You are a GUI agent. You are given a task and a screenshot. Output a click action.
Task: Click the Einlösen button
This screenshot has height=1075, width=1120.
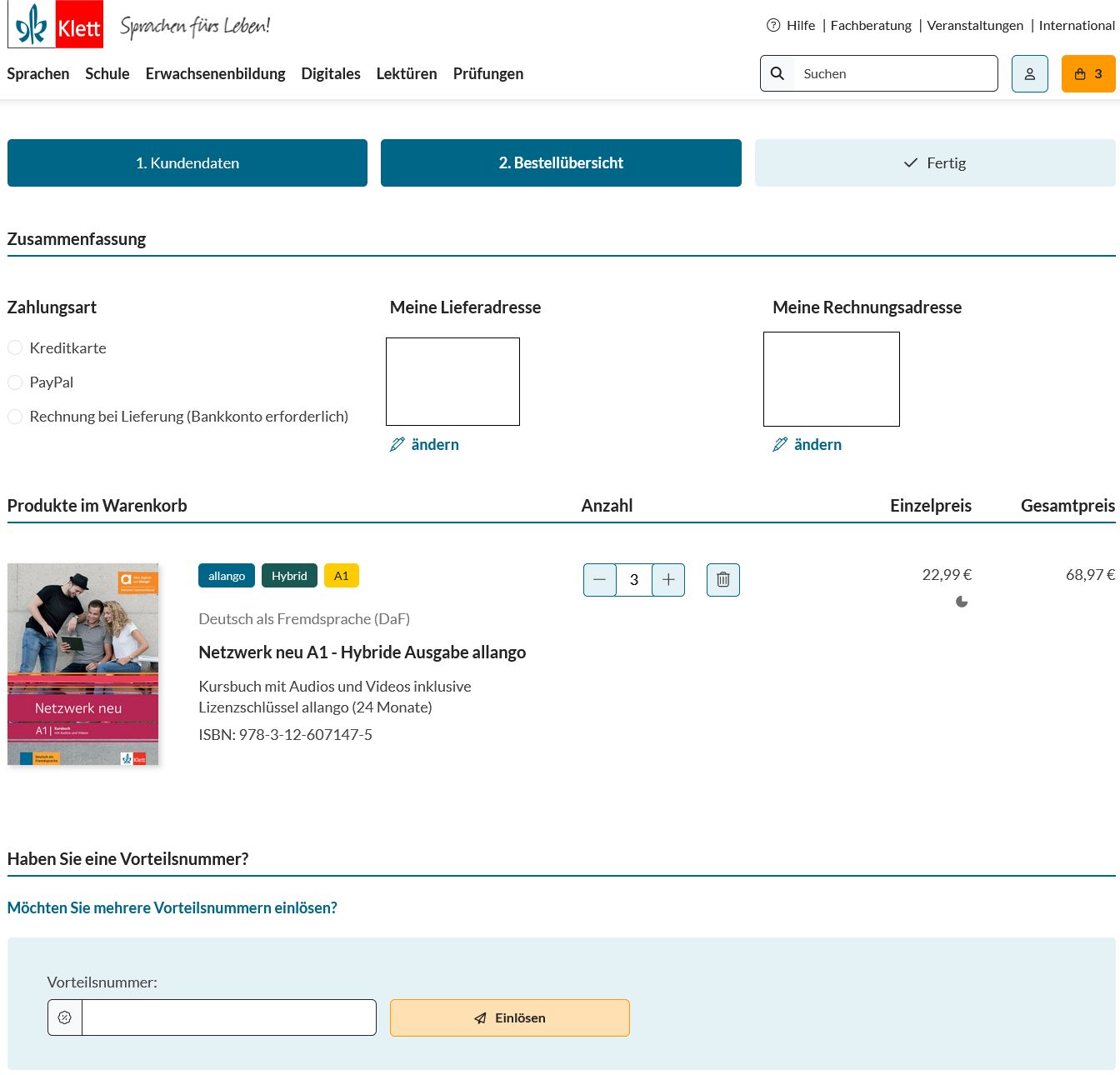pyautogui.click(x=509, y=1017)
